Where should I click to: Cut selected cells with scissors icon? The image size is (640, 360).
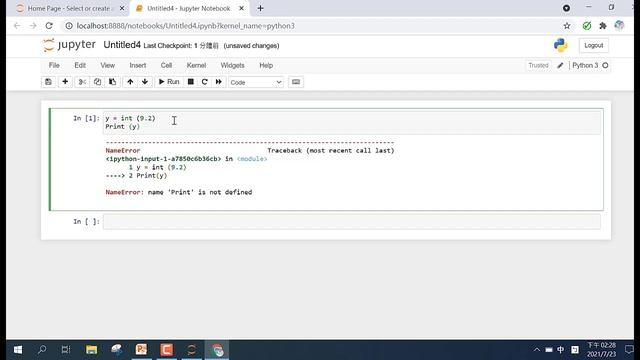coord(82,82)
